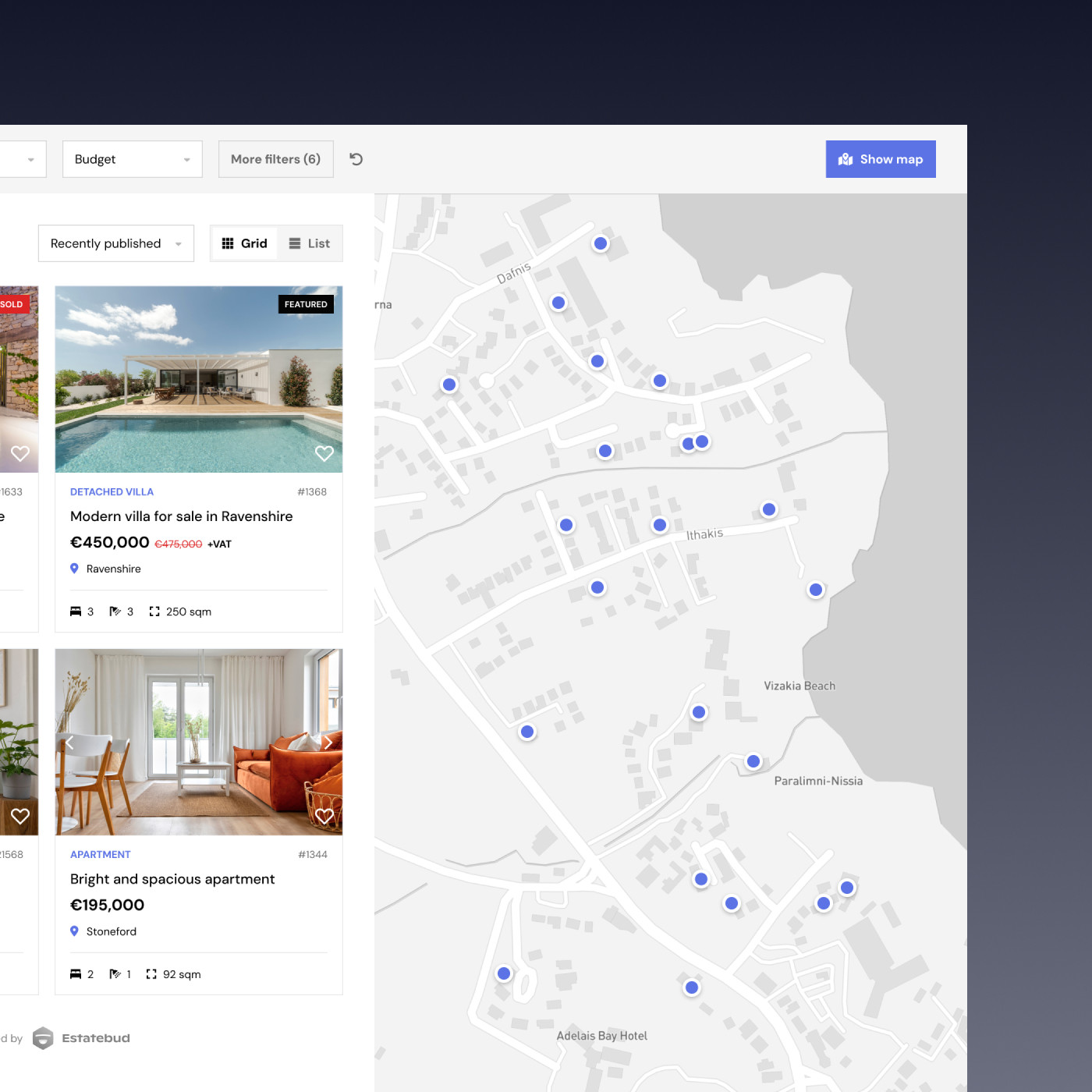
Task: Click map marker near Vizakia Beach
Action: (699, 712)
